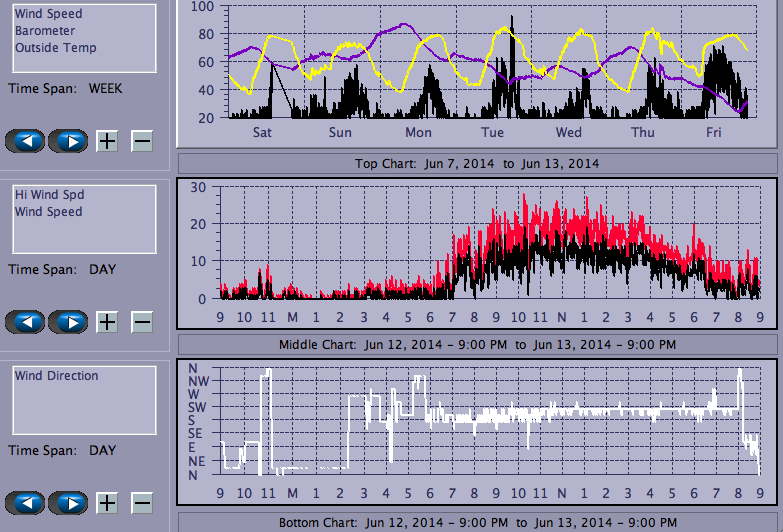Select Barometer in top chart list
Screen dimensions: 783x532
(44, 31)
